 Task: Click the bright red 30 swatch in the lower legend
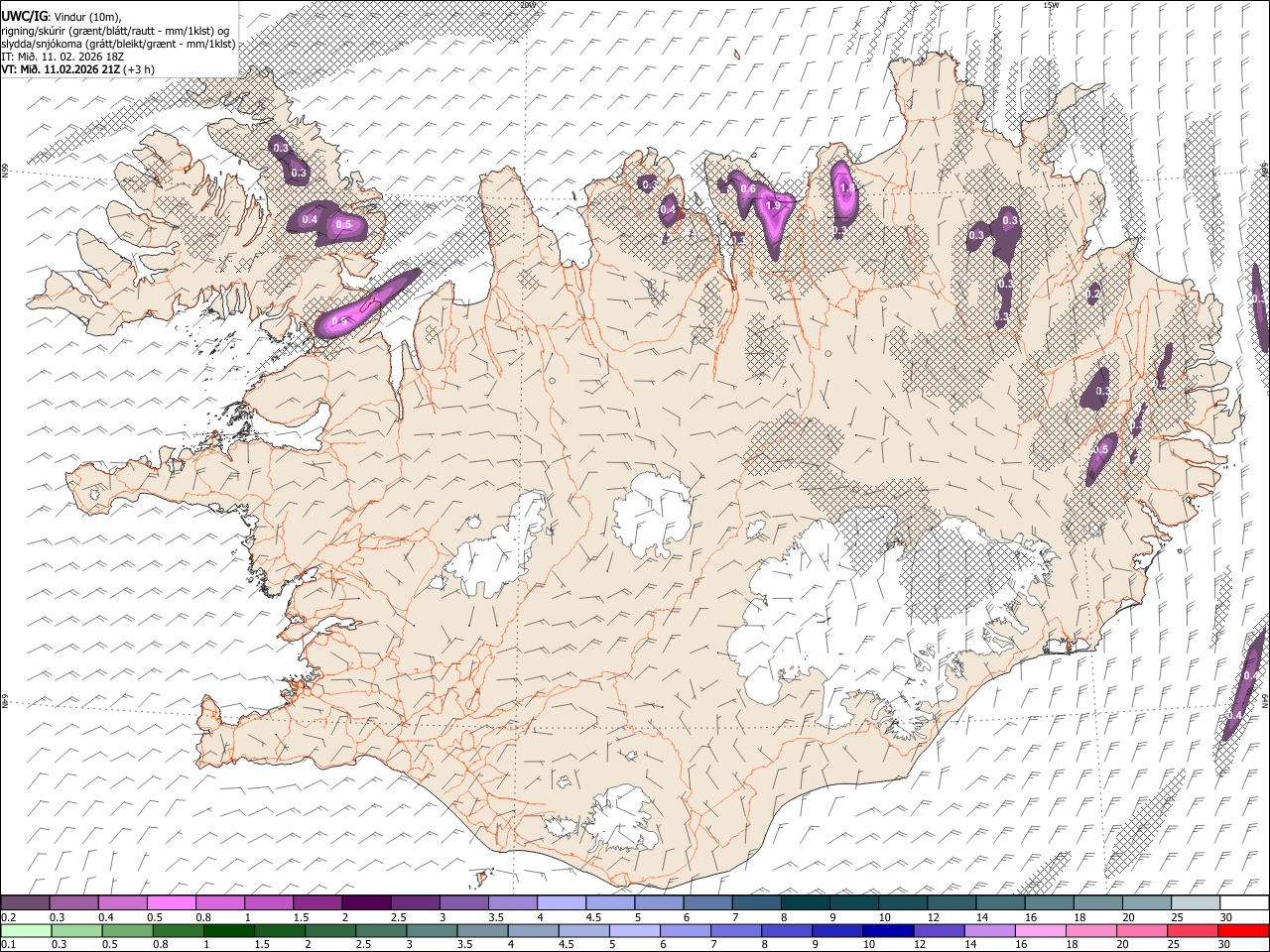(x=1242, y=930)
